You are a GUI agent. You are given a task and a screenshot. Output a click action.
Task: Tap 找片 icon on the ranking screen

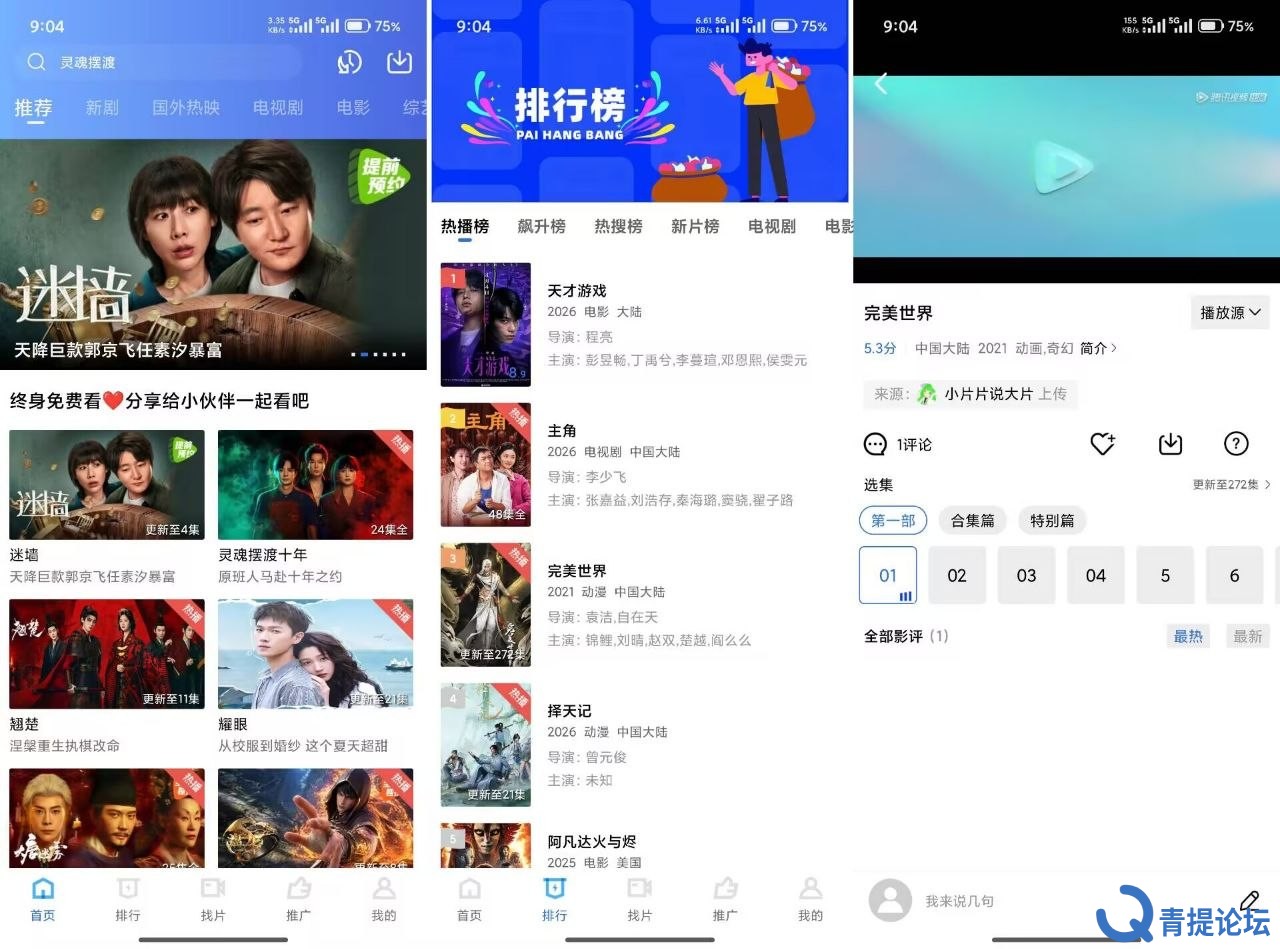(640, 889)
